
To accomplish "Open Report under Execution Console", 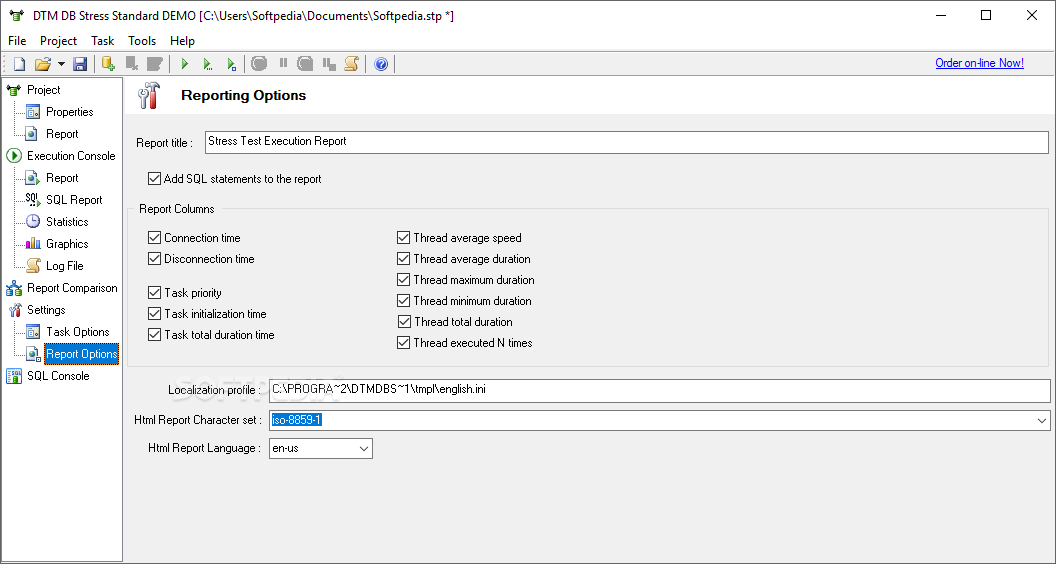I will tap(62, 178).
